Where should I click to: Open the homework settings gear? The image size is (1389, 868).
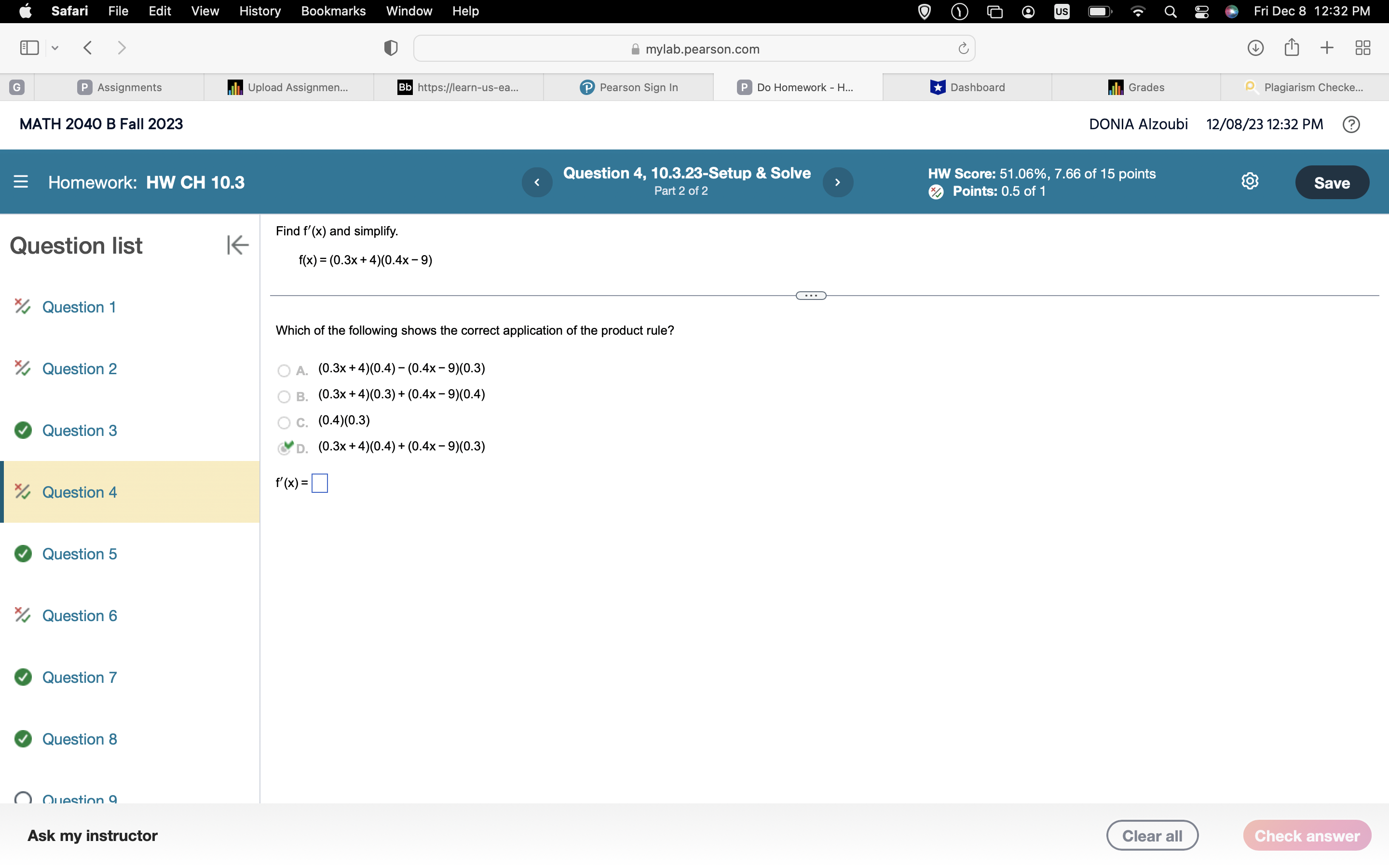[1250, 181]
